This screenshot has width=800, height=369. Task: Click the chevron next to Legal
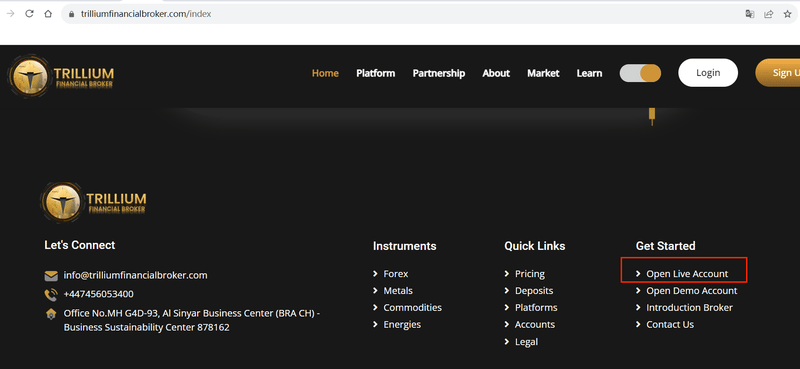coord(507,342)
